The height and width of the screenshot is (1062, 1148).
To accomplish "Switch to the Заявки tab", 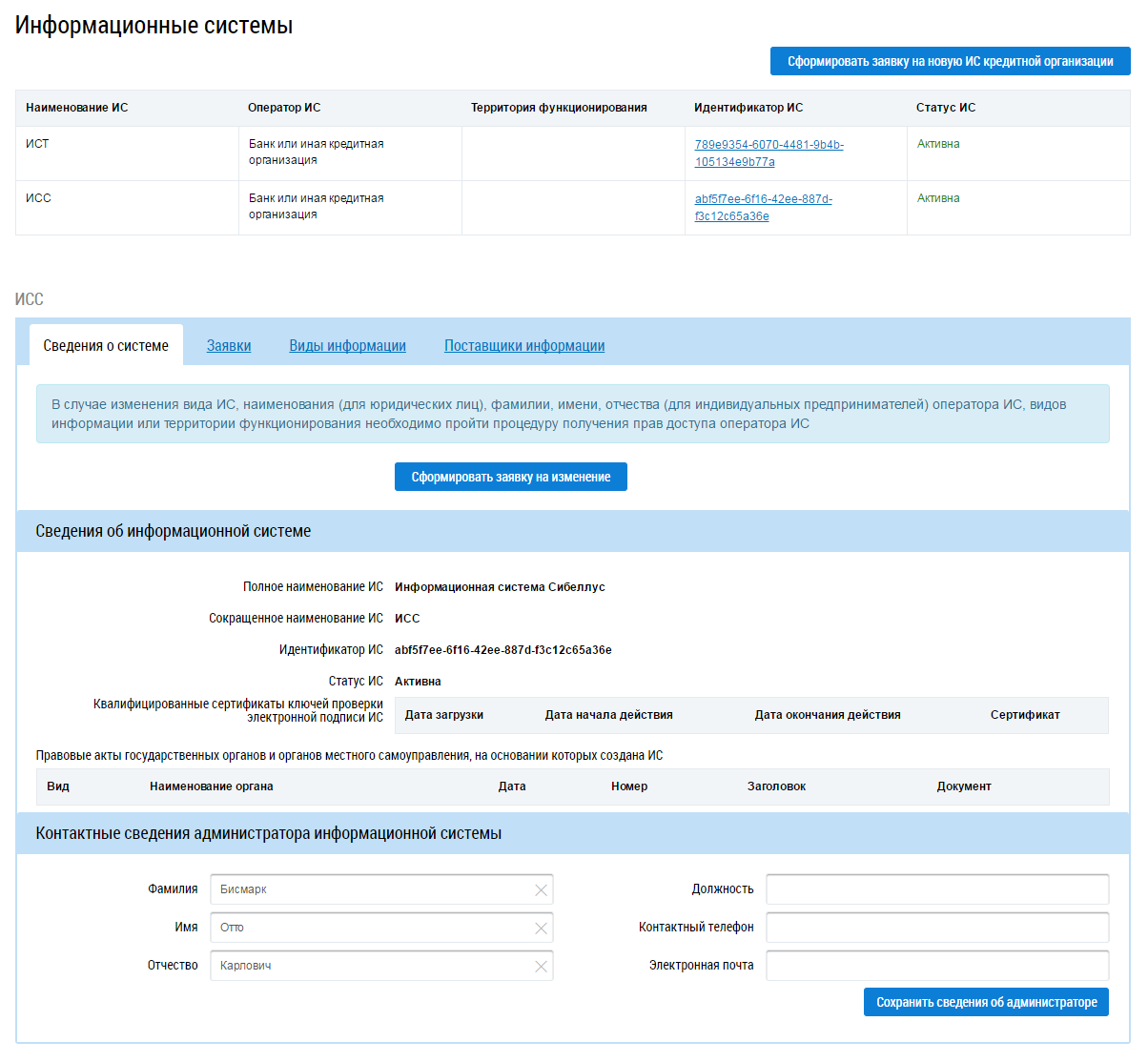I will 229,346.
